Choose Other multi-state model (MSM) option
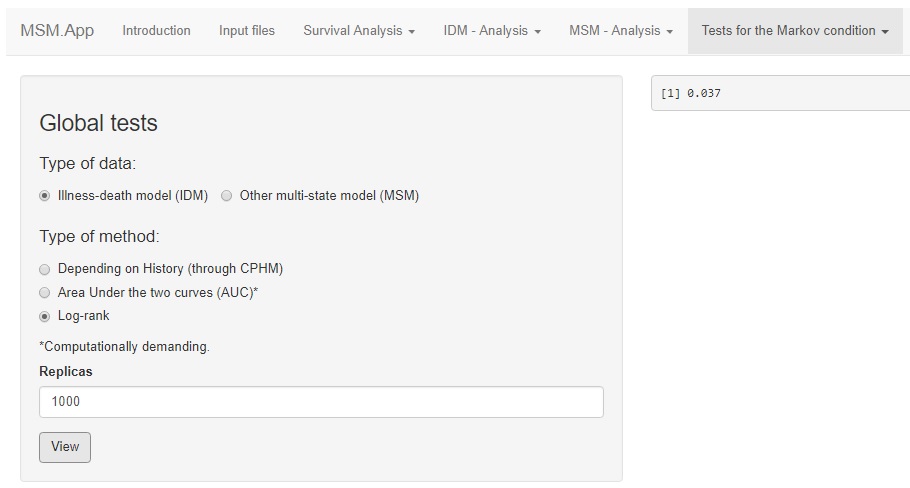Image resolution: width=910 pixels, height=488 pixels. point(226,196)
